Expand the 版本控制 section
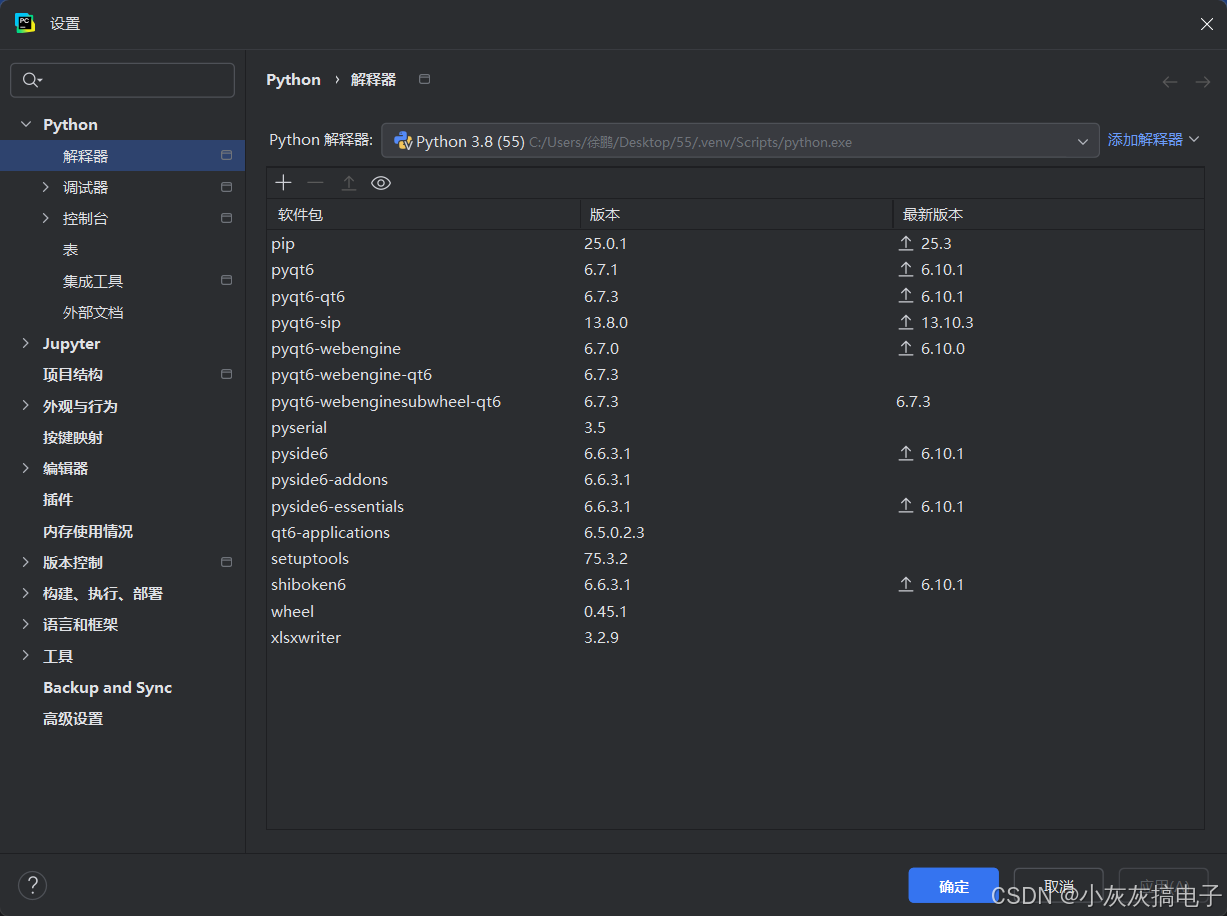The width and height of the screenshot is (1227, 916). [x=26, y=562]
